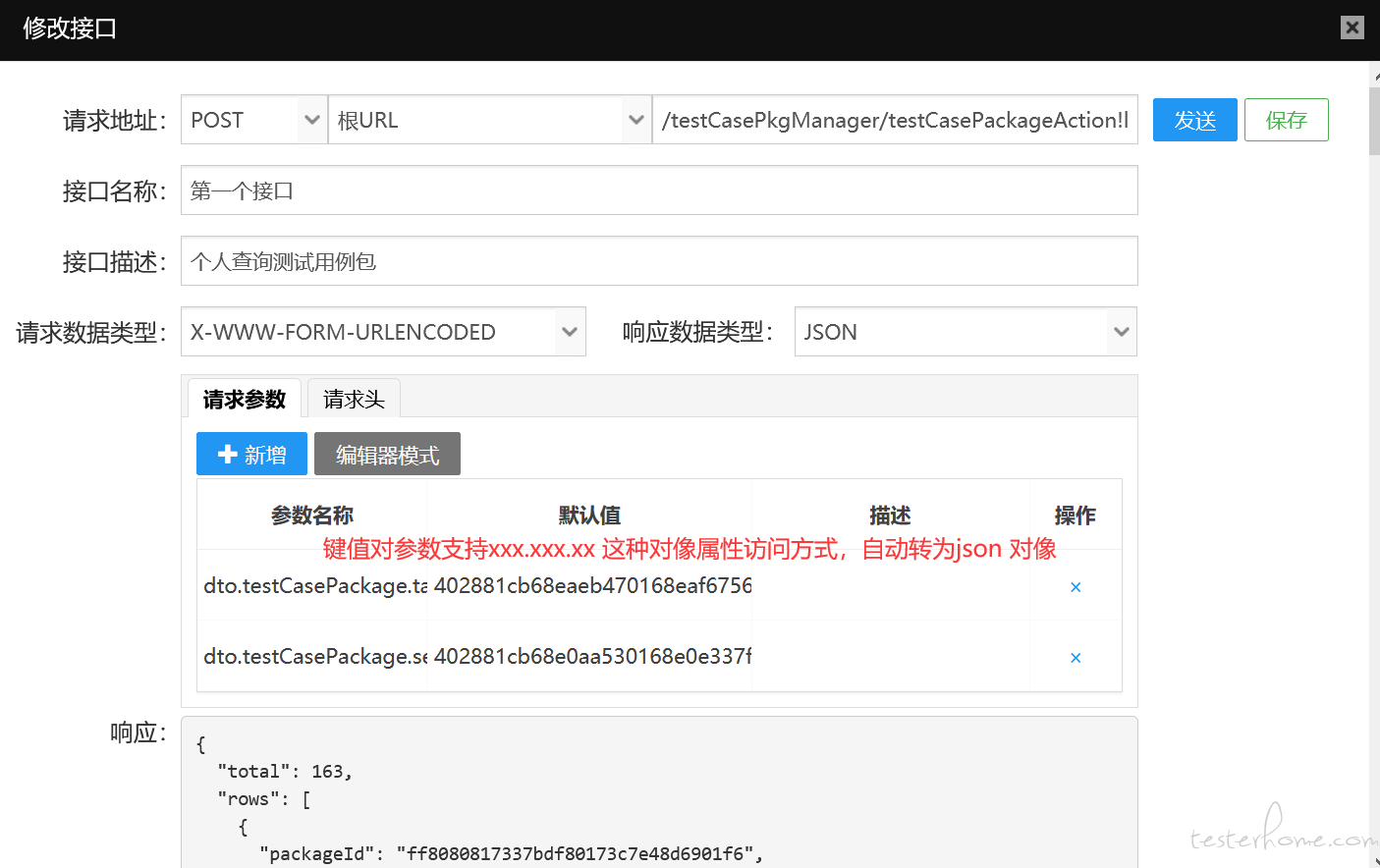
Task: Delete the first dto.testCasePackage parameter row
Action: (x=1076, y=587)
